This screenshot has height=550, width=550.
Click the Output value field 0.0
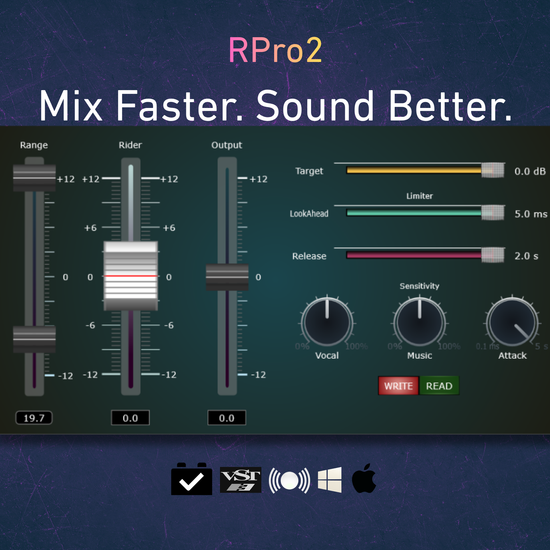tap(227, 418)
